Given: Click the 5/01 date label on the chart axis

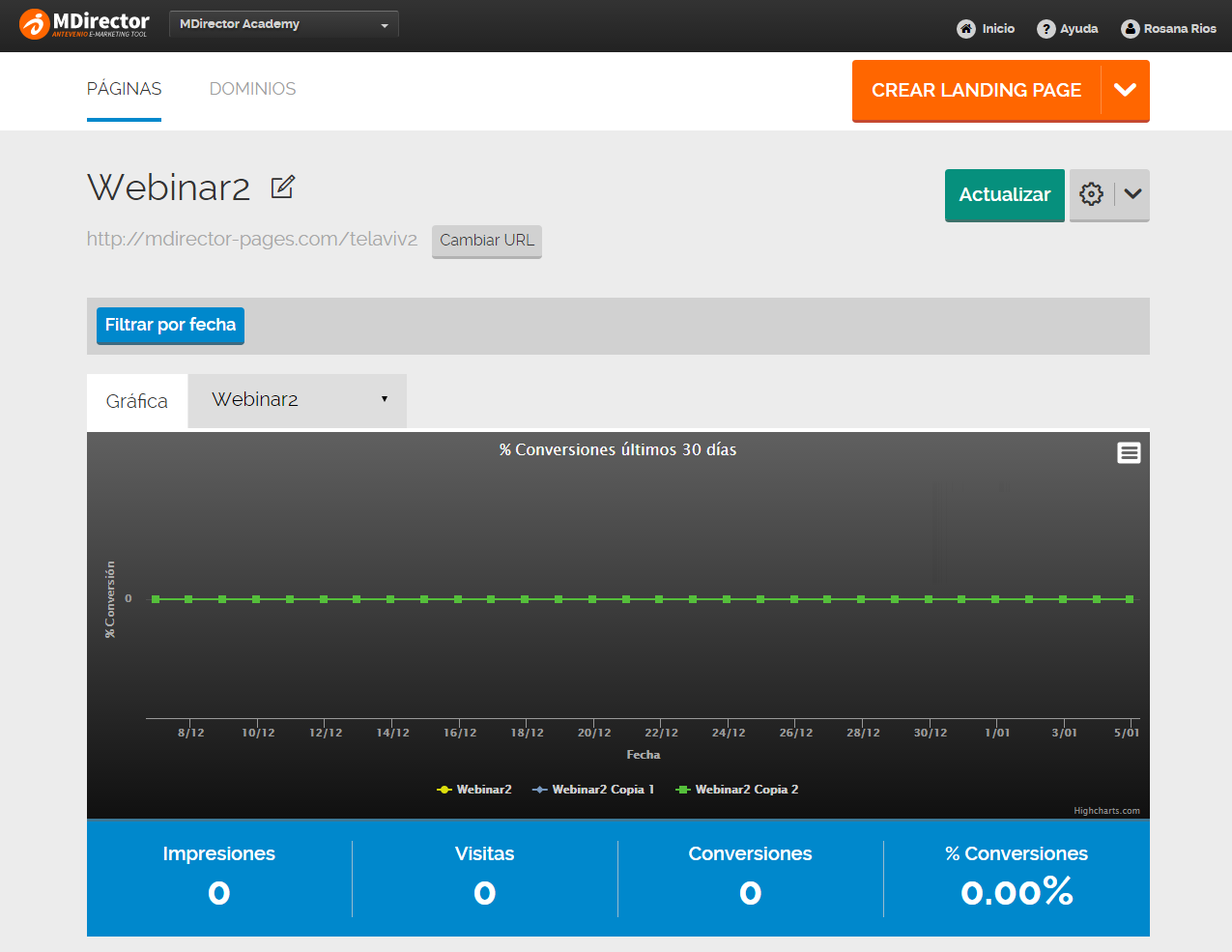Looking at the screenshot, I should (1127, 733).
